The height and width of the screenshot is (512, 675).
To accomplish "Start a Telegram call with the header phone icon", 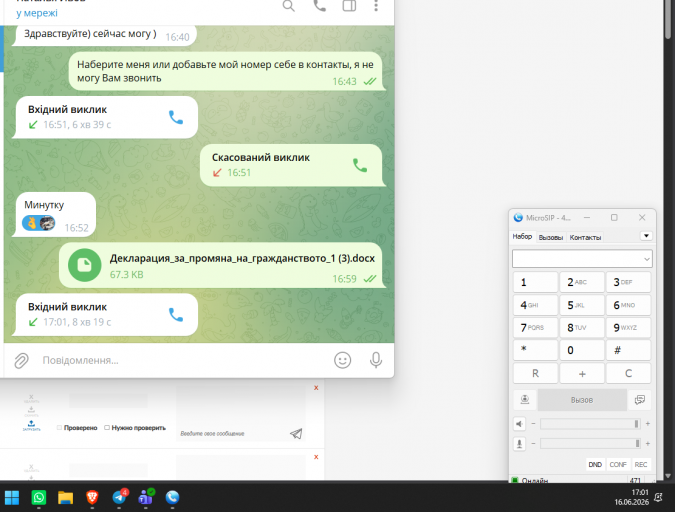I will 319,6.
